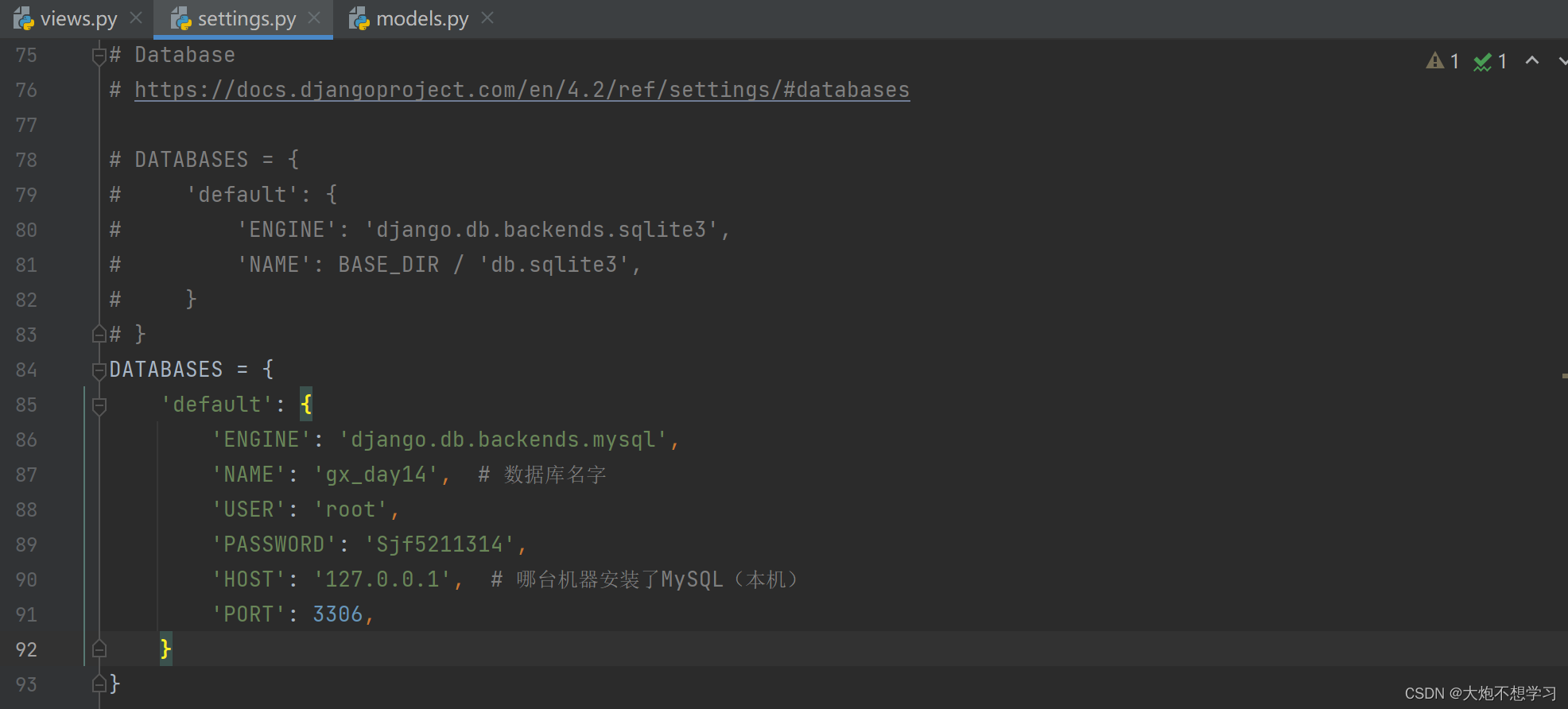The image size is (1568, 709).
Task: Click the DATABASES variable on line 84
Action: click(x=166, y=370)
